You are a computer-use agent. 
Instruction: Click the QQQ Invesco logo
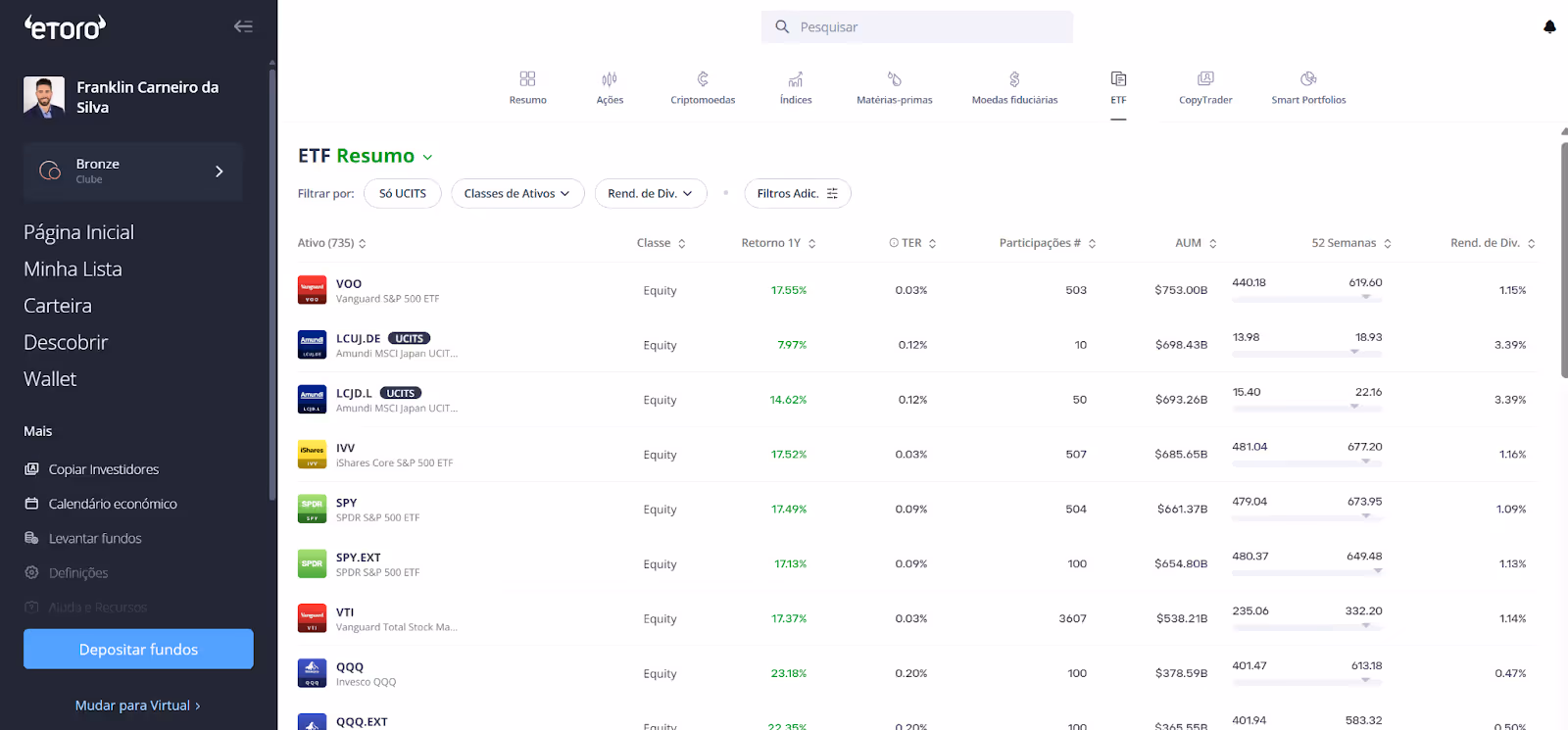pos(312,673)
